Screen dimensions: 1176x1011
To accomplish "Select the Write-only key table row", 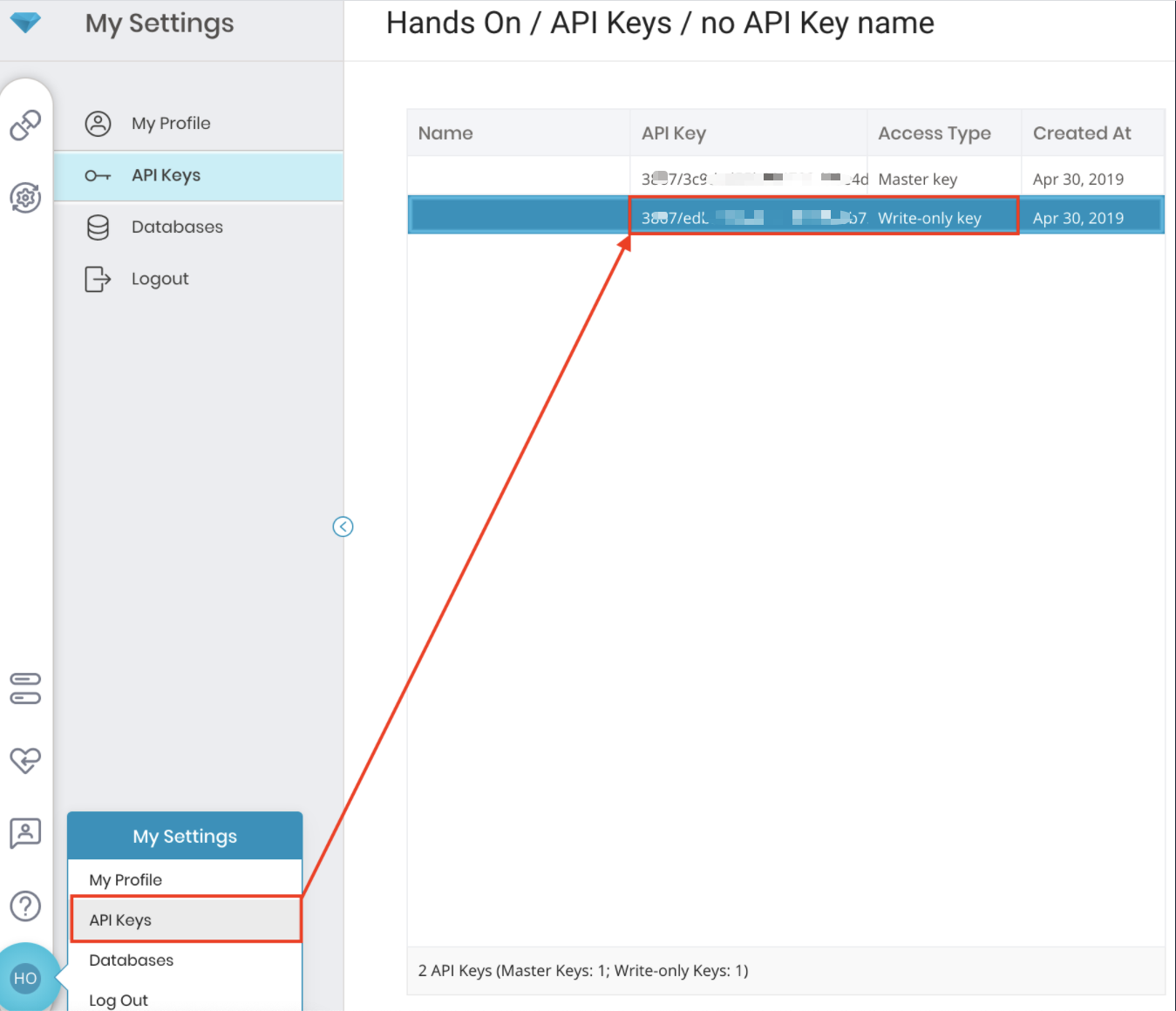I will pos(785,218).
